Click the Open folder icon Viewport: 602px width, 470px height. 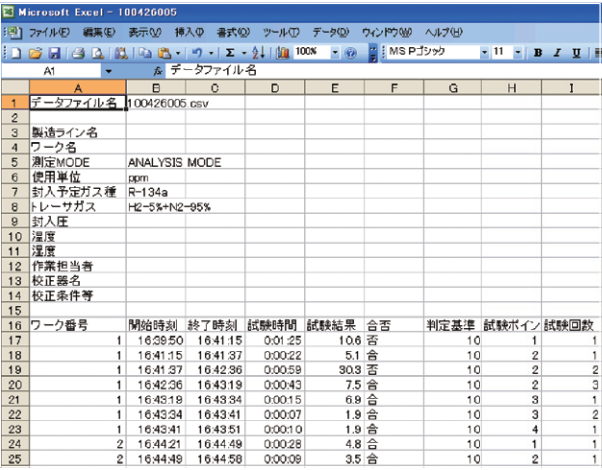(35, 53)
